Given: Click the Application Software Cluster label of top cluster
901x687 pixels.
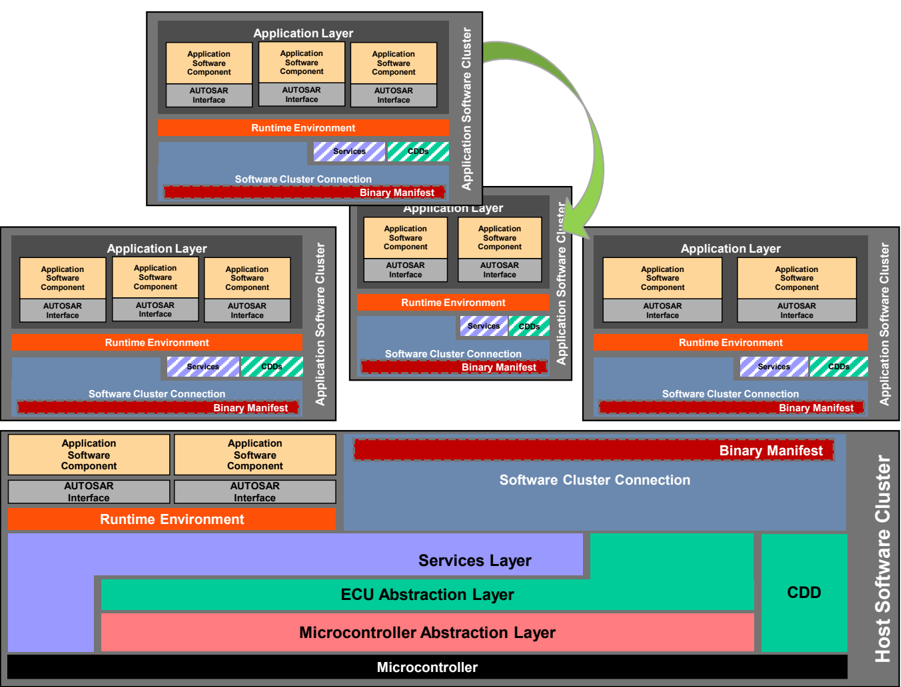Looking at the screenshot, I should (x=466, y=109).
